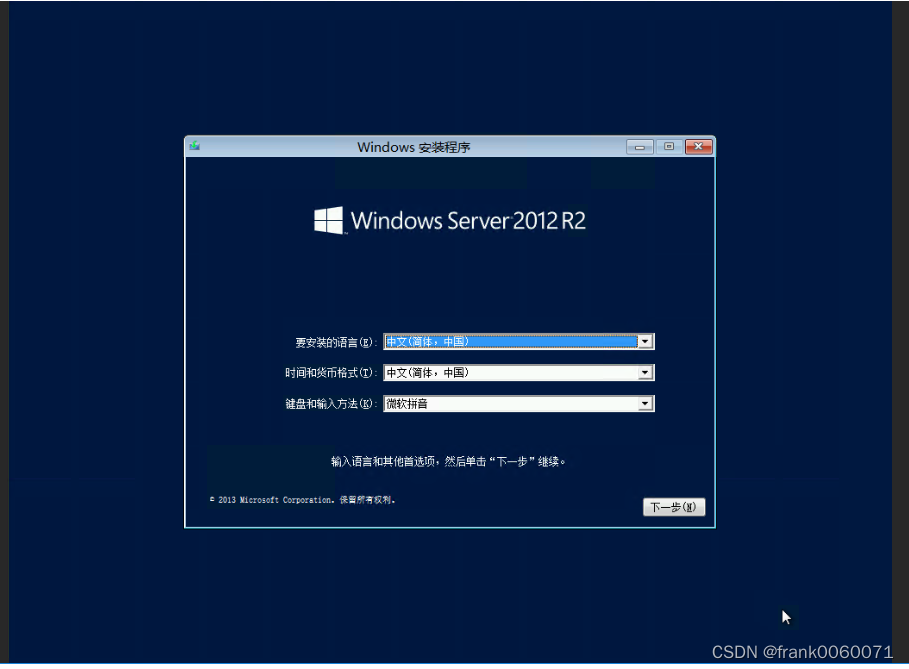
Task: Close the Windows 安装程序 window
Action: [x=699, y=147]
